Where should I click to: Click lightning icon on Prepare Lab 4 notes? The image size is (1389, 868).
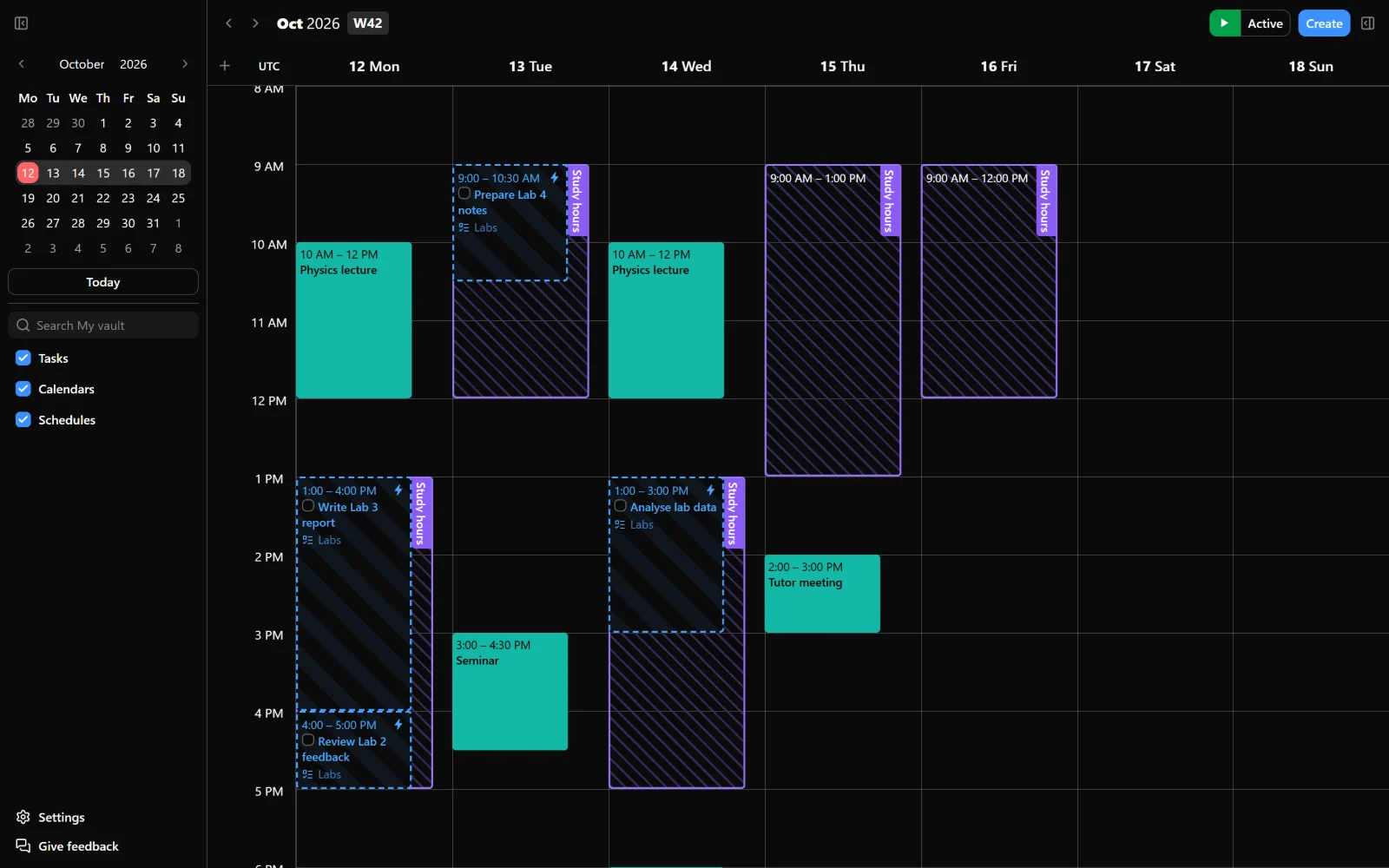(x=554, y=178)
